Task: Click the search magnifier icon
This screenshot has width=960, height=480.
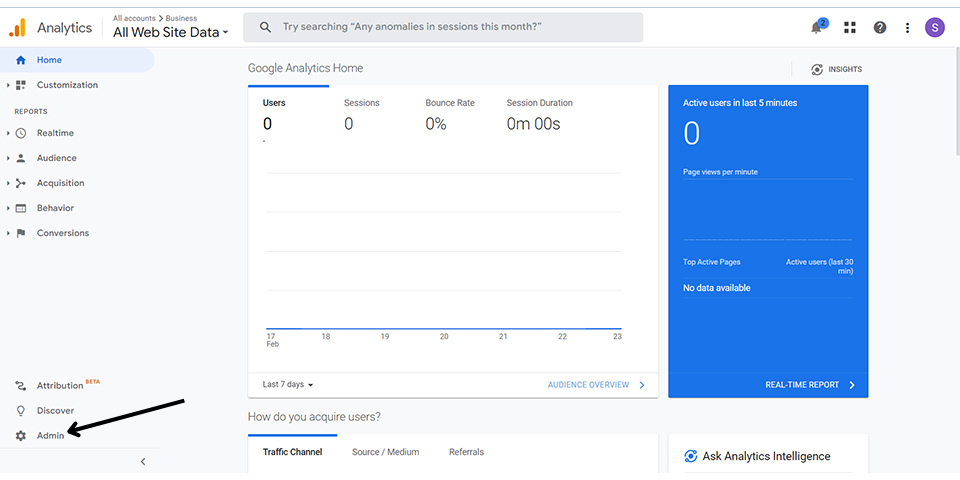Action: point(265,28)
